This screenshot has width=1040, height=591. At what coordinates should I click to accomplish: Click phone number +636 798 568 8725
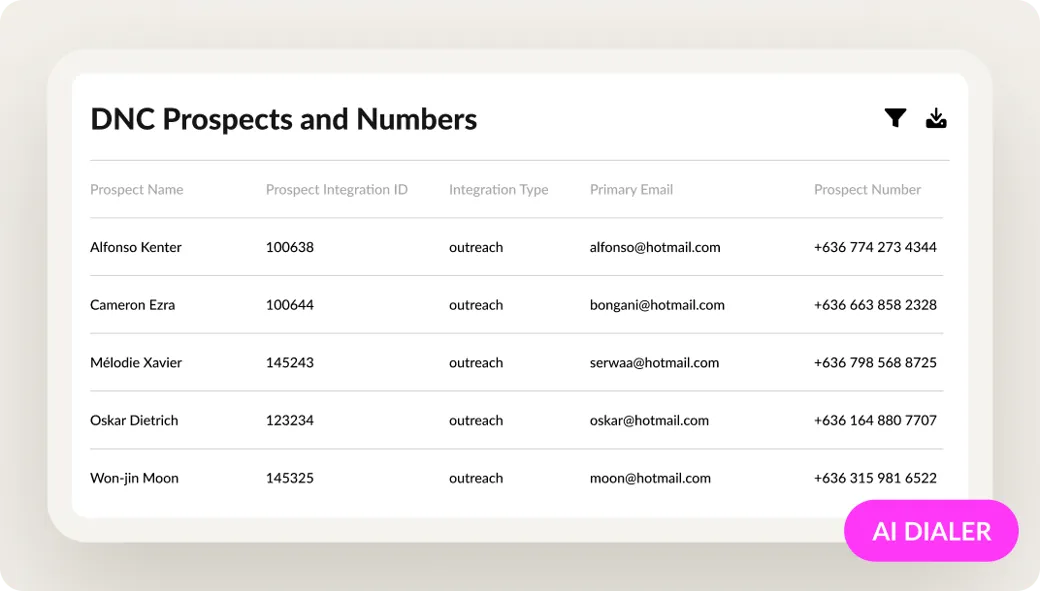875,362
